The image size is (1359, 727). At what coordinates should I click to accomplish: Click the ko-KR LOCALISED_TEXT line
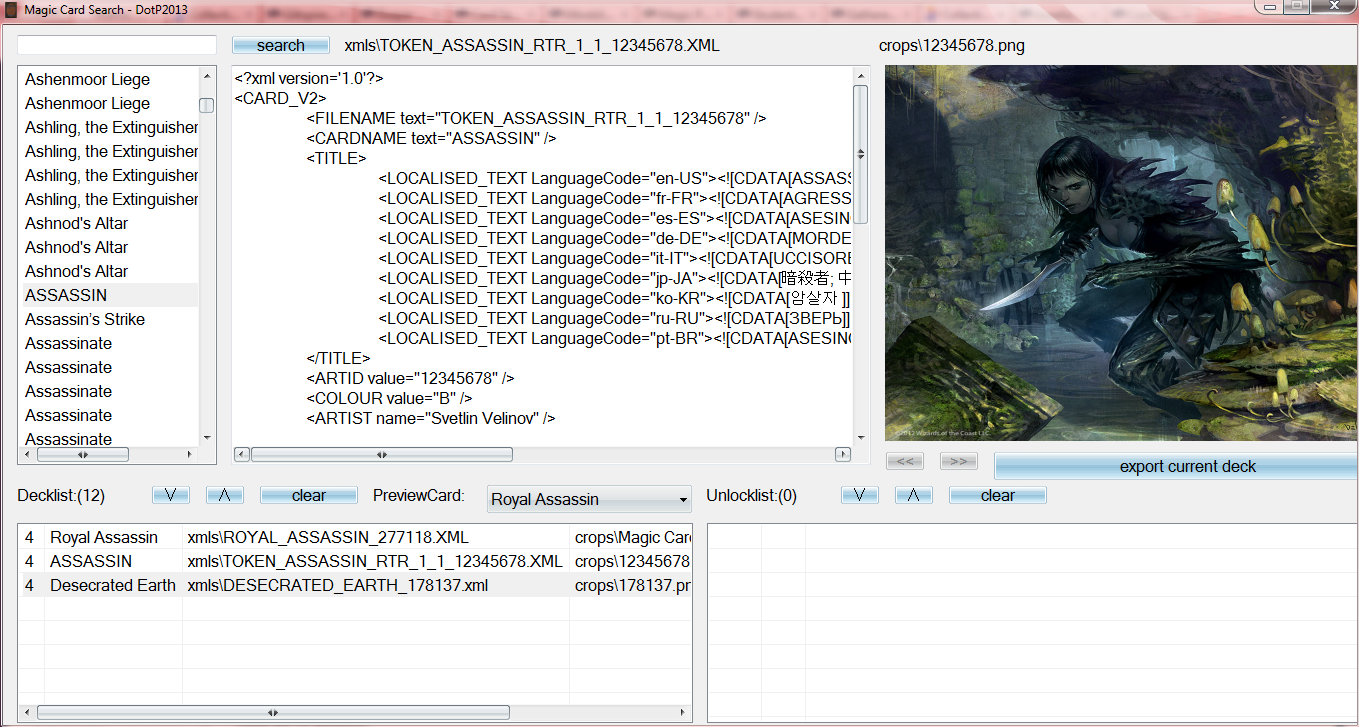coord(614,298)
